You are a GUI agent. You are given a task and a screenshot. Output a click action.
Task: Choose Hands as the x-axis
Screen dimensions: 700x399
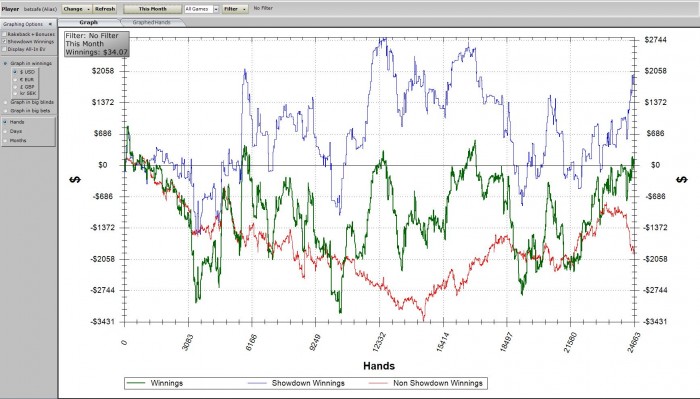[5, 122]
